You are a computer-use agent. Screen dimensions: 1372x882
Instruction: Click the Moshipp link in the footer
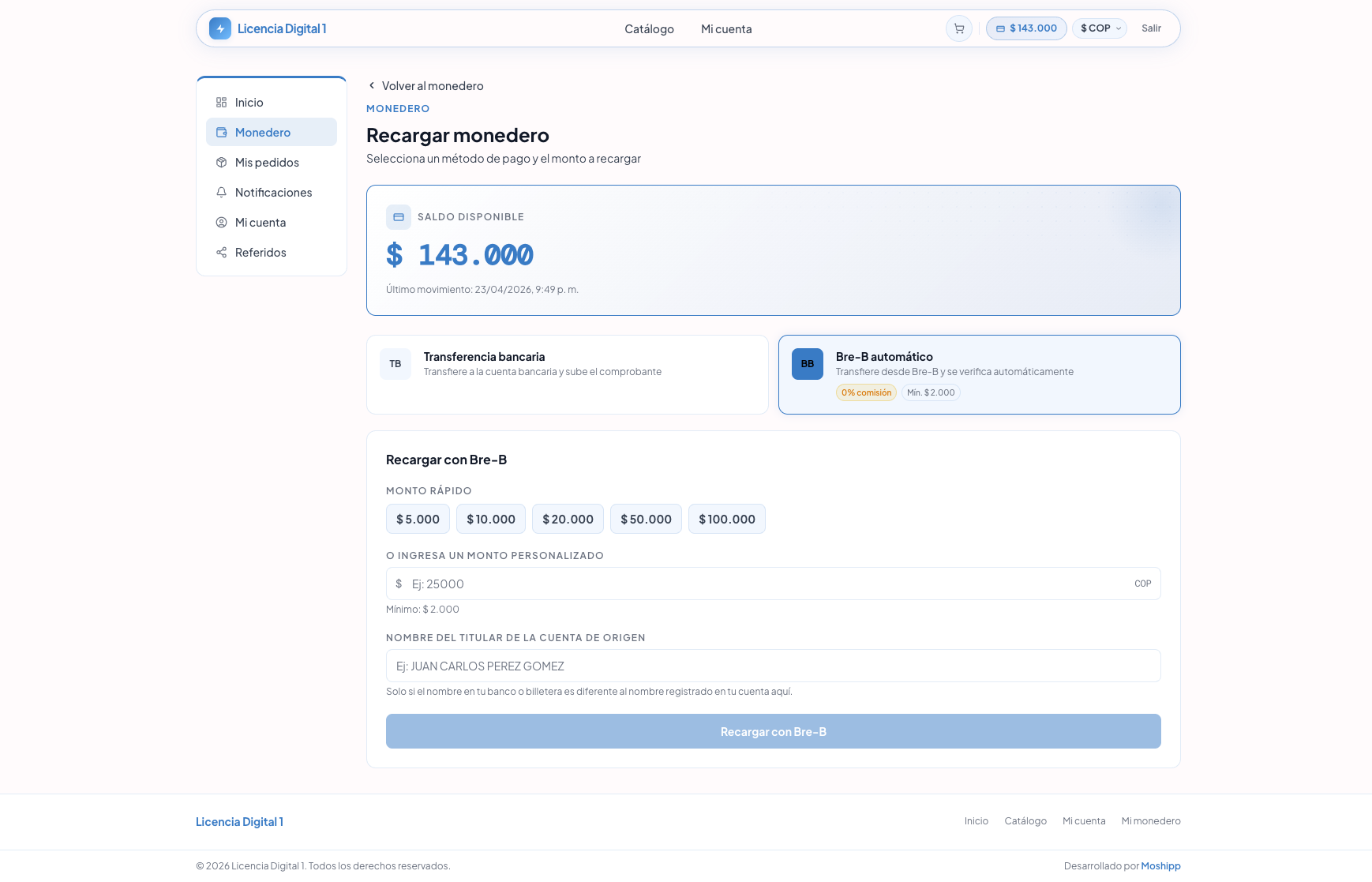1160,865
